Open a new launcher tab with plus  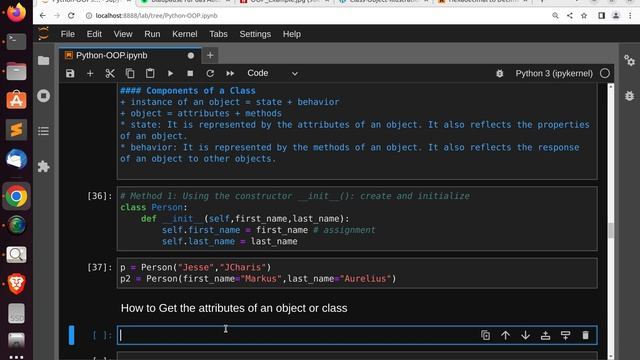click(210, 56)
